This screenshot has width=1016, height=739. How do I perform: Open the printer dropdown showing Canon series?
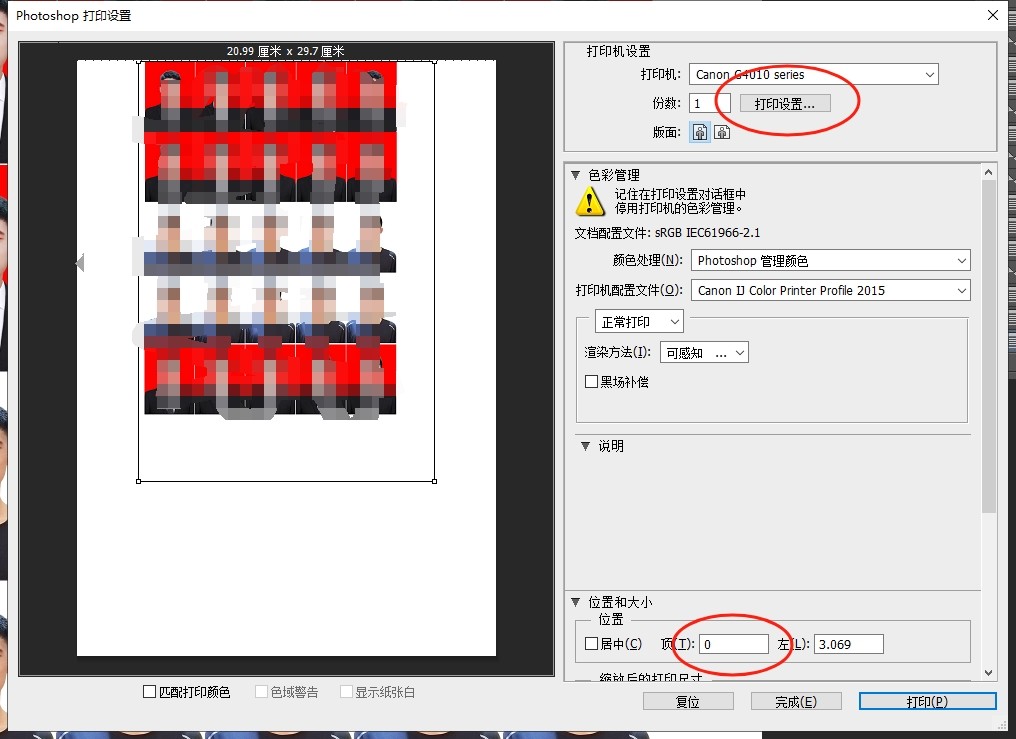coord(813,74)
